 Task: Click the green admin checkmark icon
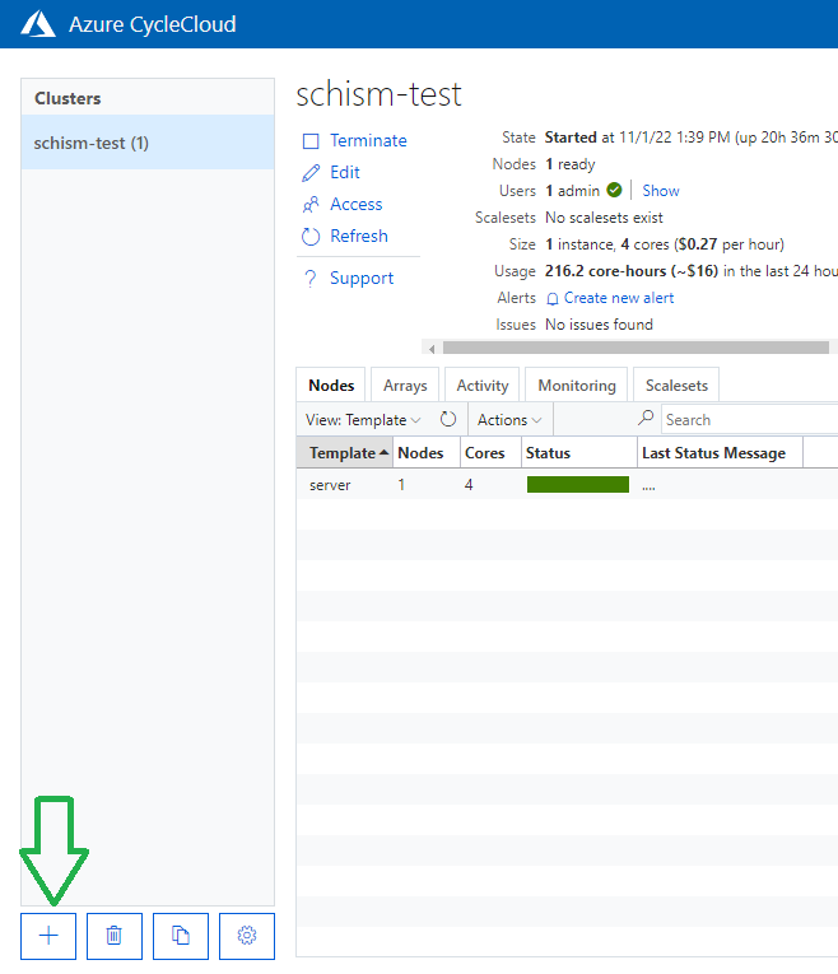(614, 190)
